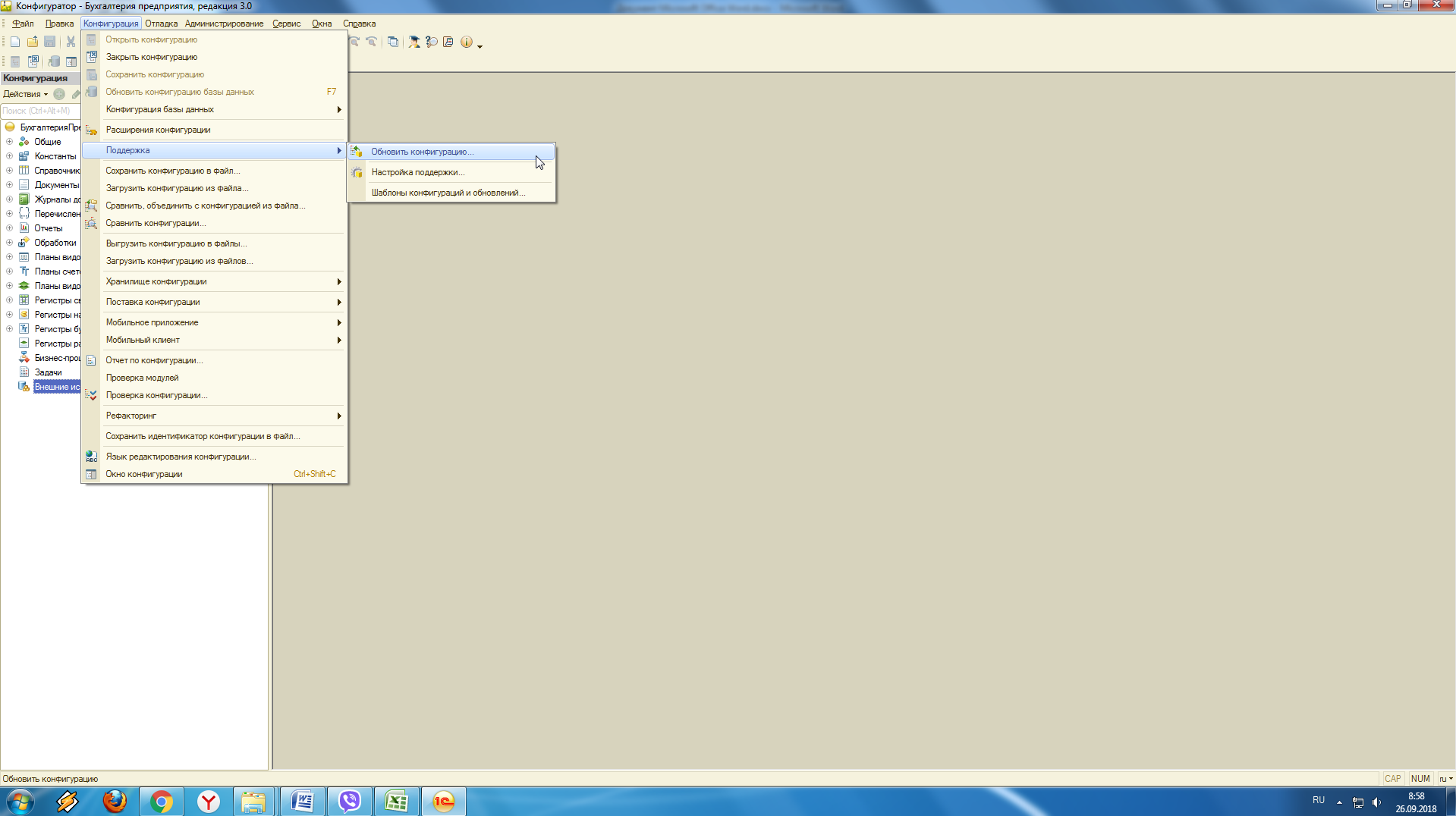Expand the Справочники tree node

[9, 171]
